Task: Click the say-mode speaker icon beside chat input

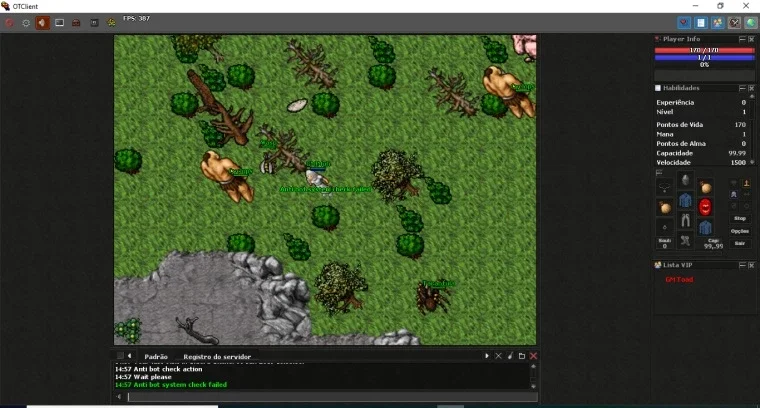Action: tap(119, 397)
